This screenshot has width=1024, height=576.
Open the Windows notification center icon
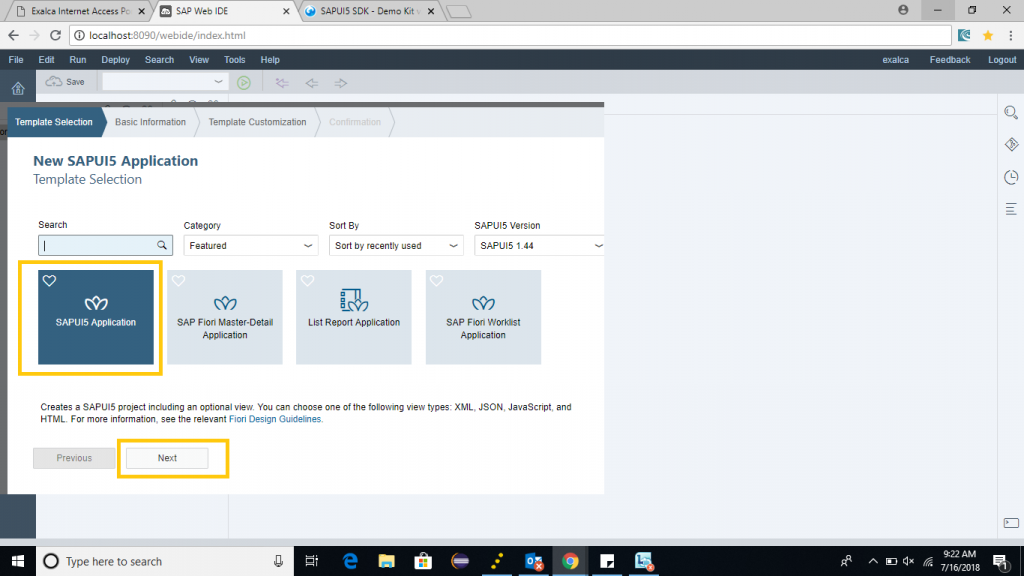[1000, 561]
